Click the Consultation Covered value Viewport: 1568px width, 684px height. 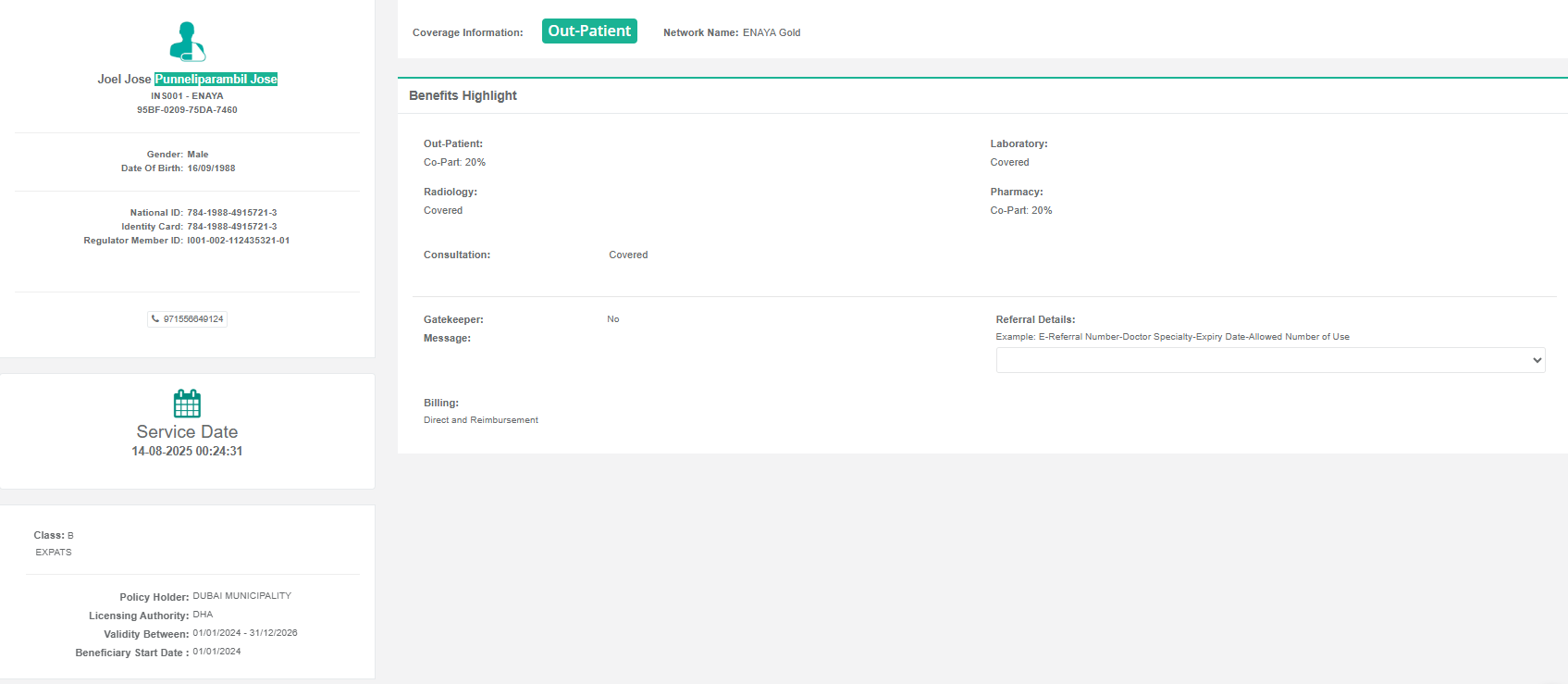tap(628, 255)
